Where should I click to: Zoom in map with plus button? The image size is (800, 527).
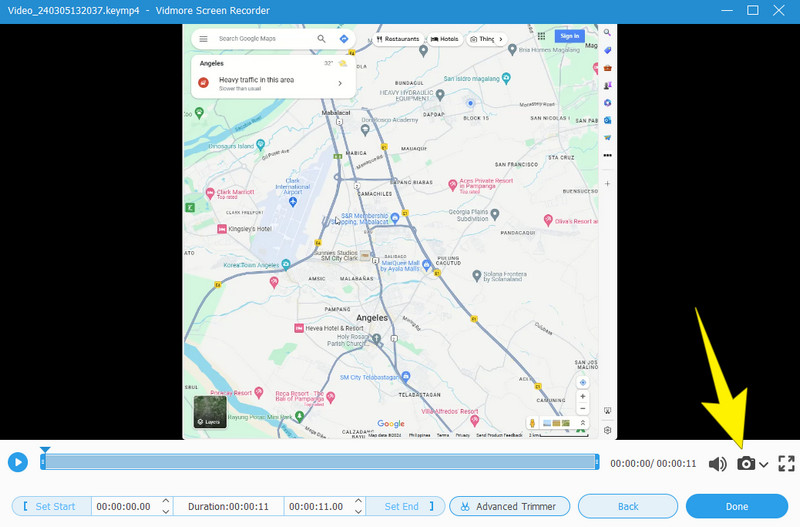point(583,396)
